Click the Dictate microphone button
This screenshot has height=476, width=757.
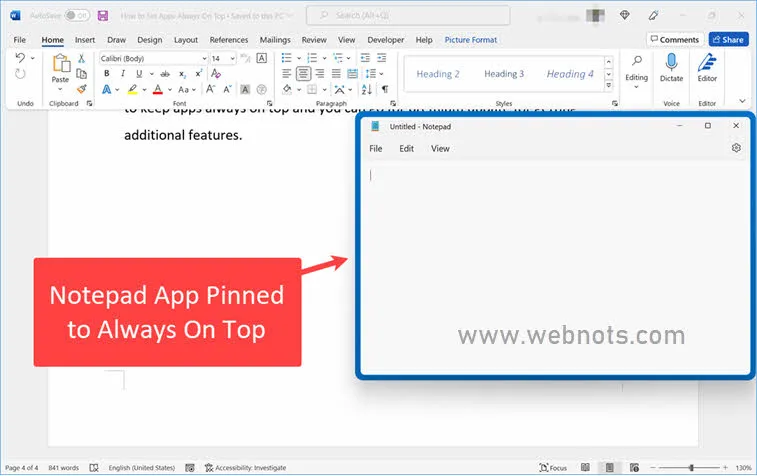[672, 68]
